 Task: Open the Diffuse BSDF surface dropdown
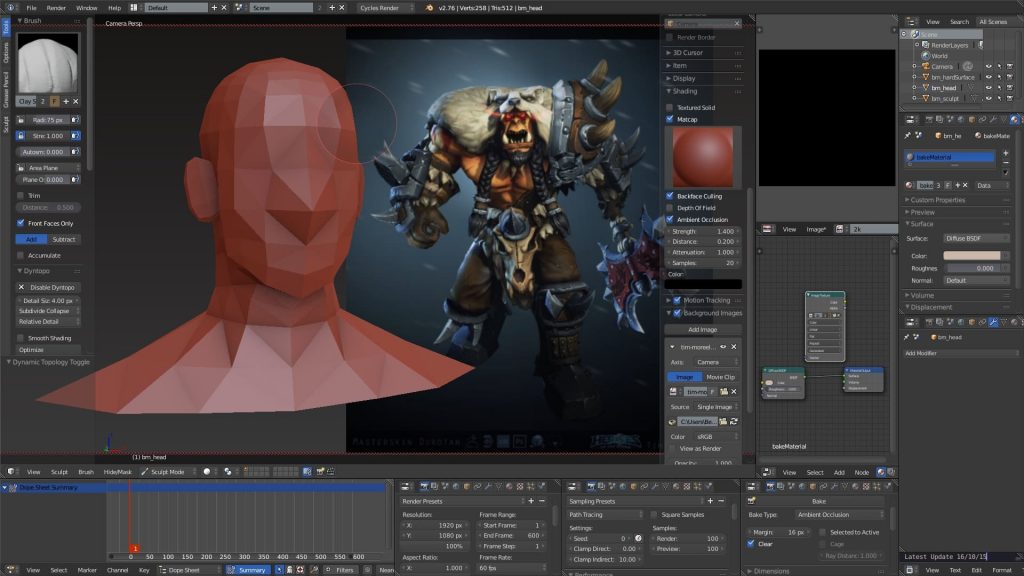pyautogui.click(x=975, y=238)
